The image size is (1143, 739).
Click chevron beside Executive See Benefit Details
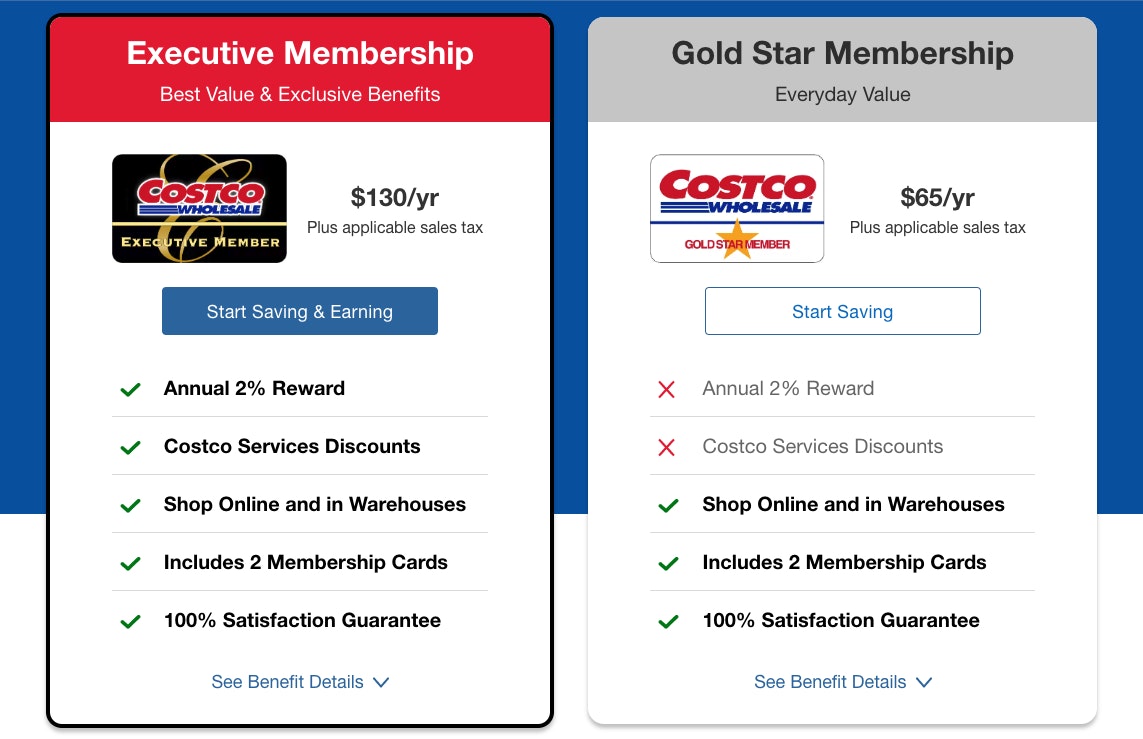click(x=381, y=682)
